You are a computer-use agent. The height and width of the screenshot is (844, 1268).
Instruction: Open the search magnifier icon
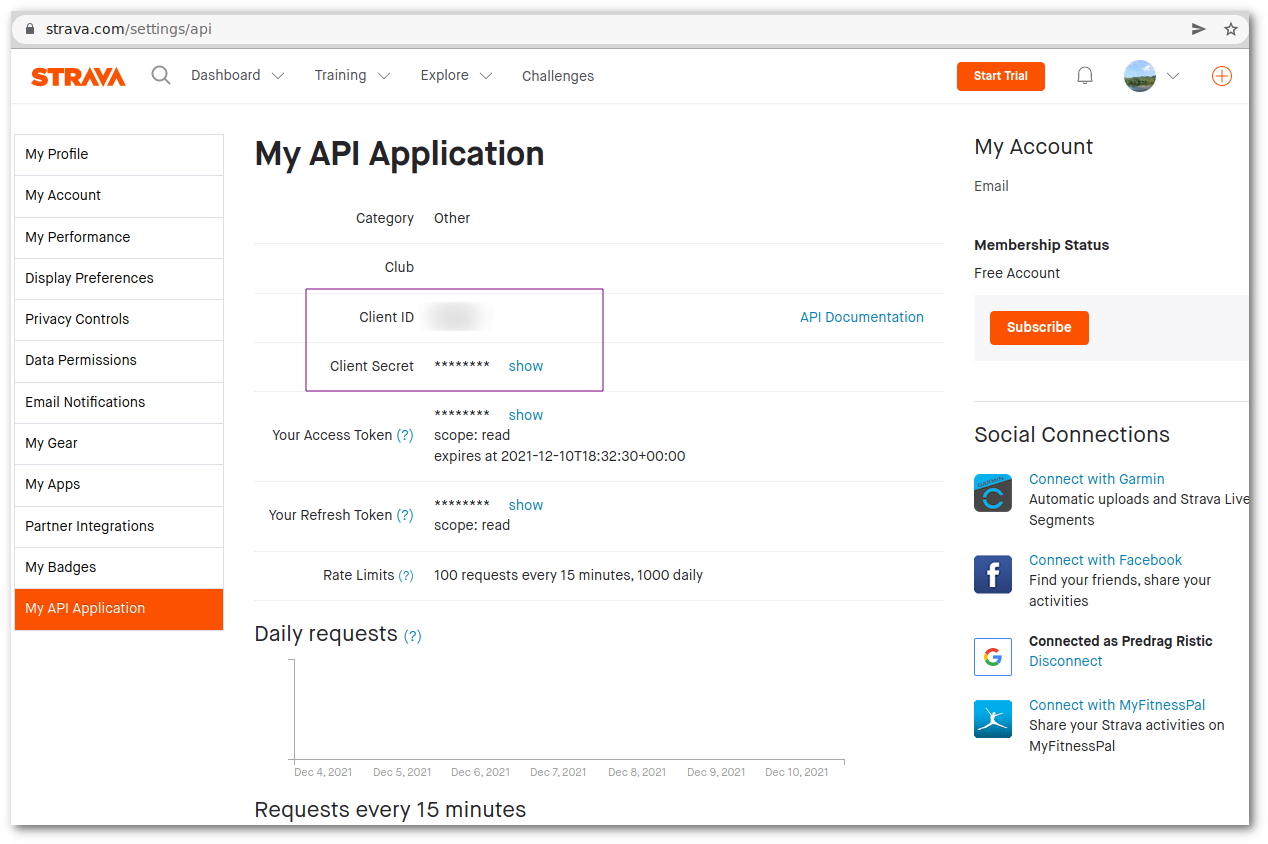(x=161, y=75)
